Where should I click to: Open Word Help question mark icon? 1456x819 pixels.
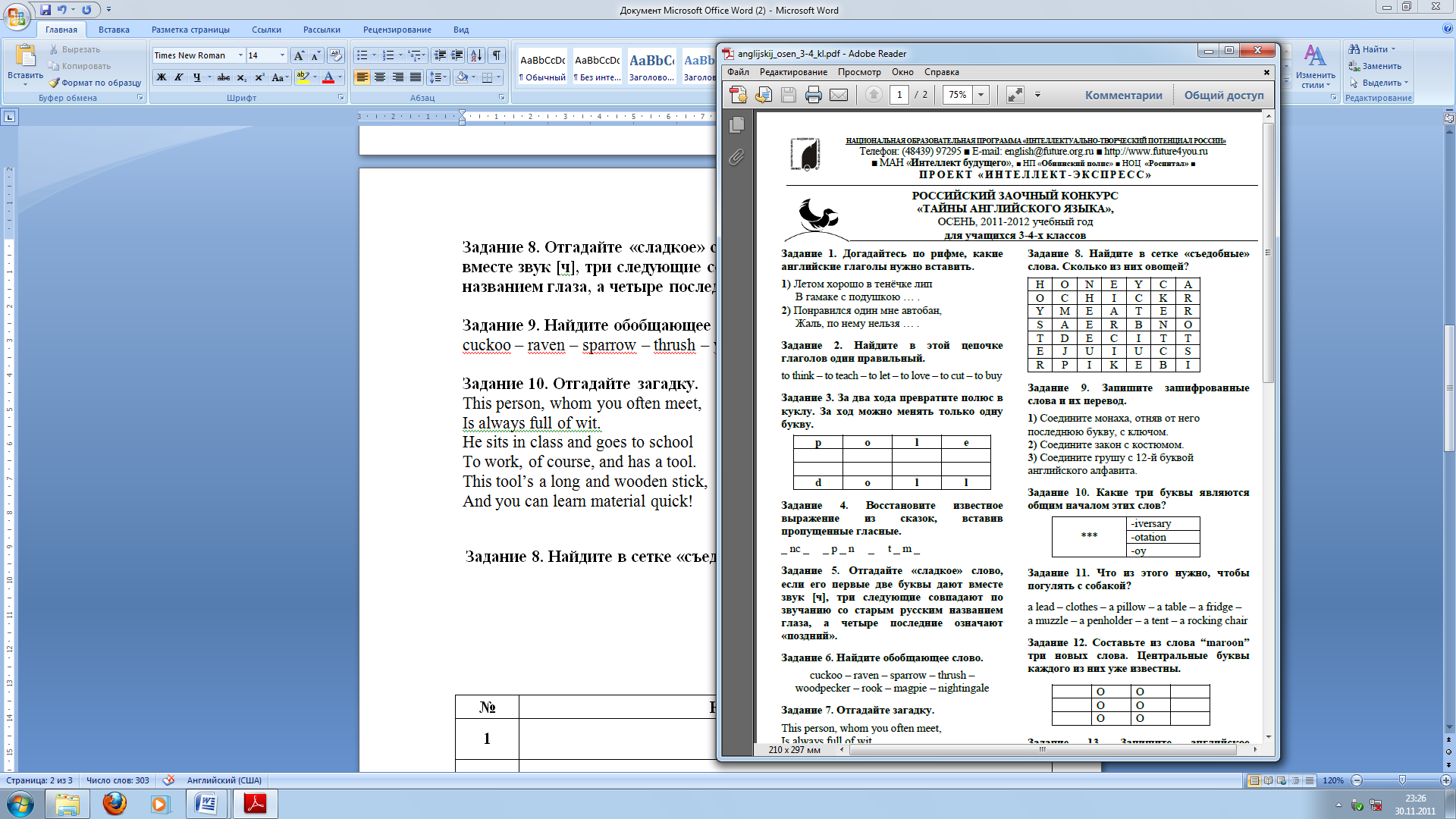coord(1448,29)
